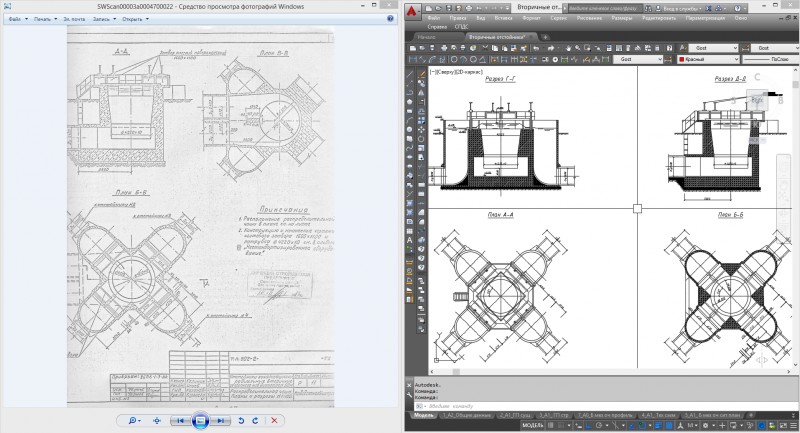Screen dimensions: 800x433
Task: Toggle ortho mode in the status bar
Action: [x=590, y=424]
